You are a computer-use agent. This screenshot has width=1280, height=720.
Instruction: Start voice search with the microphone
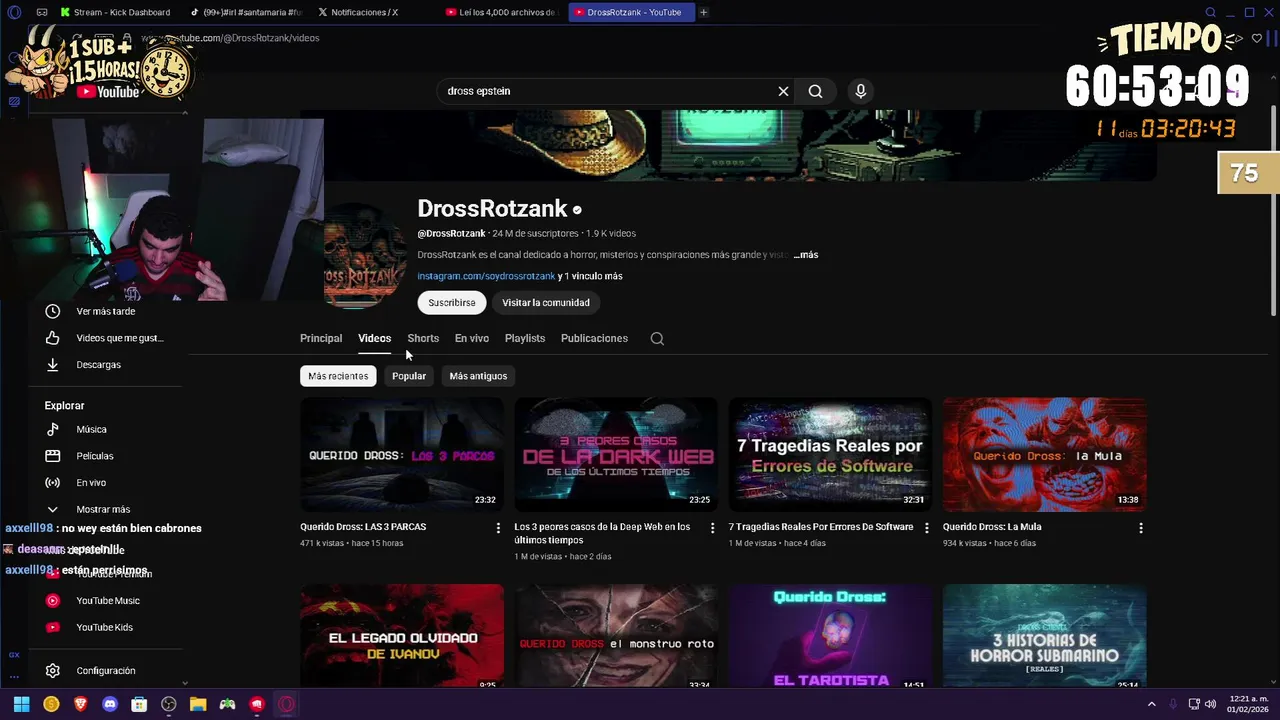tap(860, 91)
